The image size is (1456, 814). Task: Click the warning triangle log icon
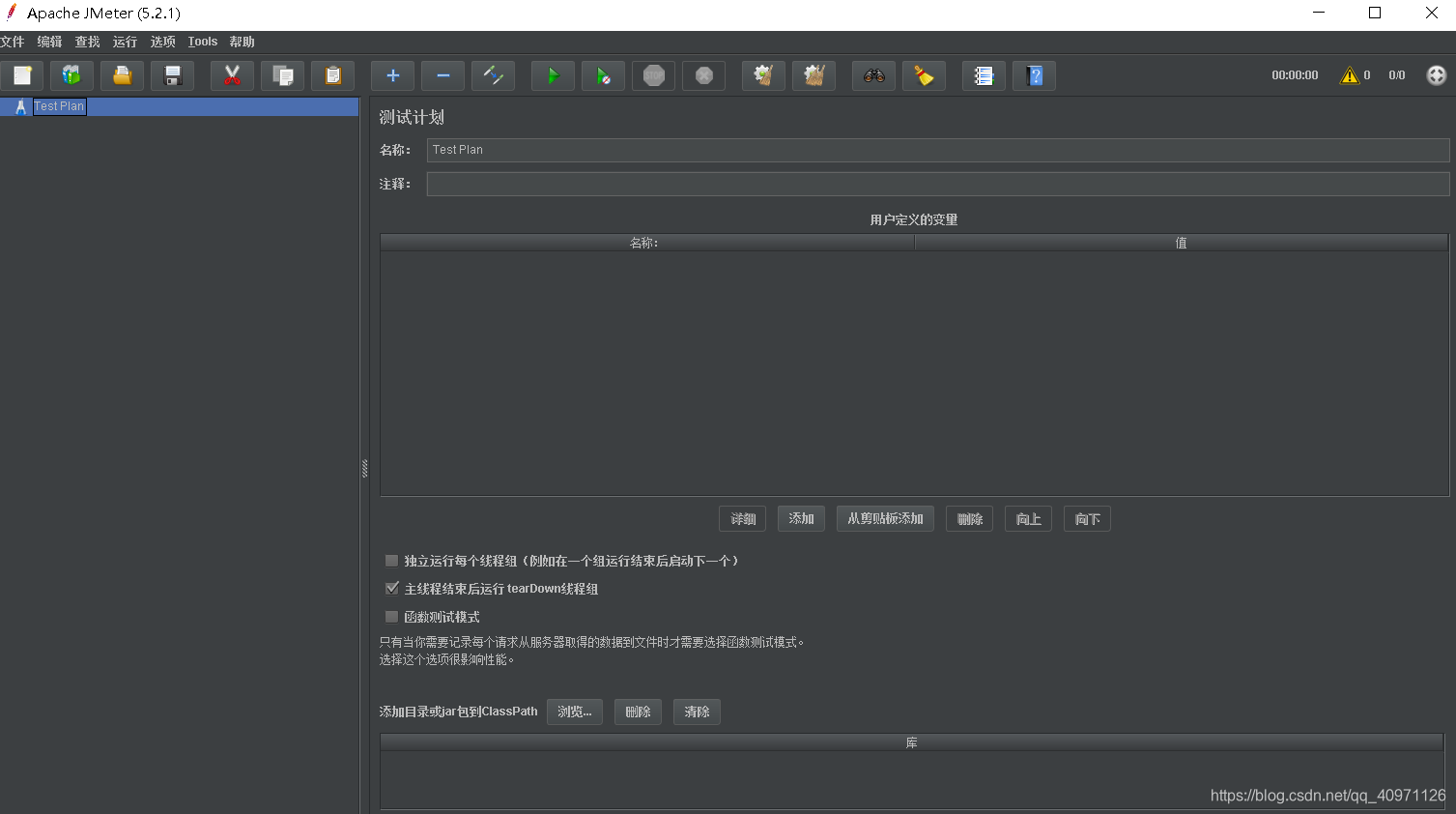click(x=1349, y=75)
